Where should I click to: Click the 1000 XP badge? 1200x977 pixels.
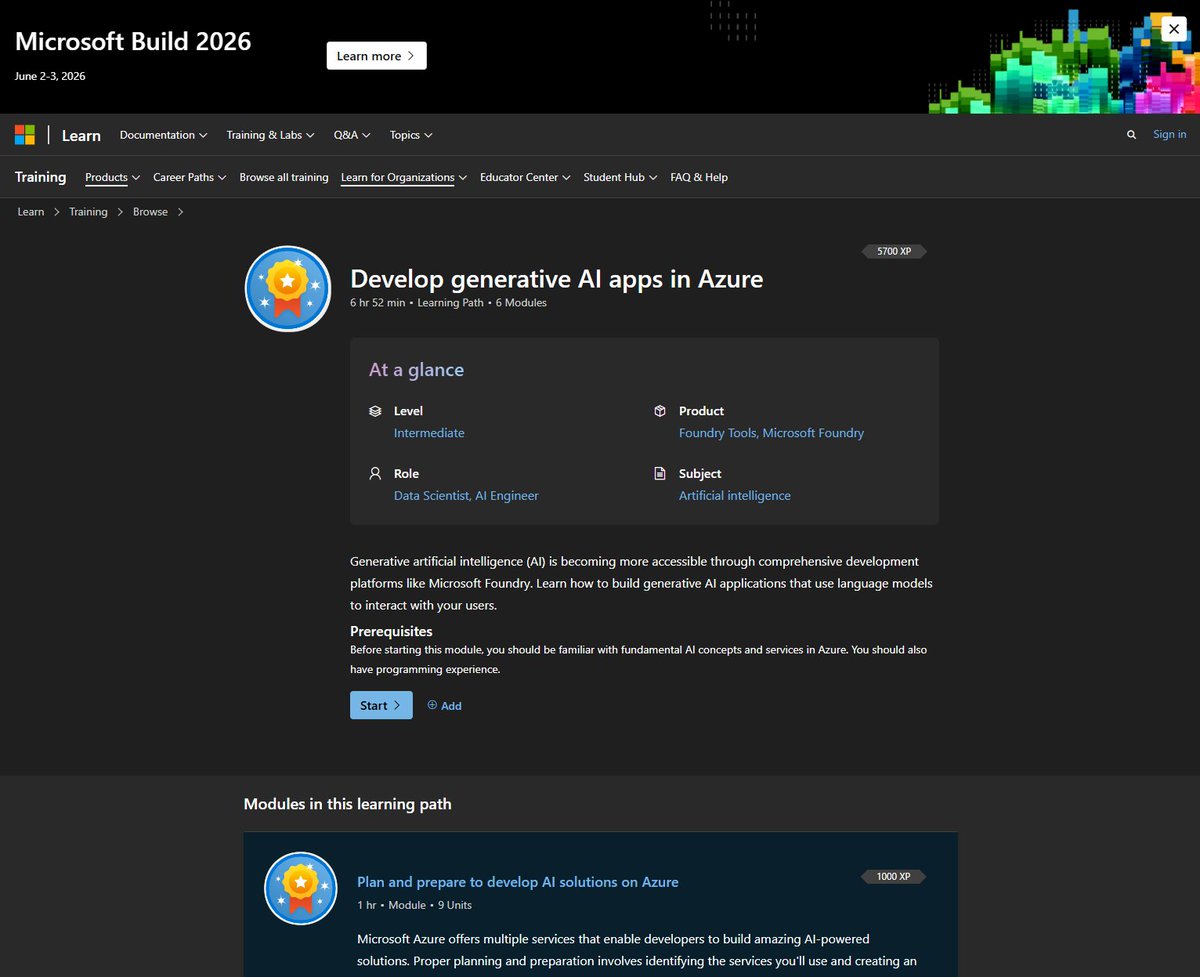click(894, 877)
